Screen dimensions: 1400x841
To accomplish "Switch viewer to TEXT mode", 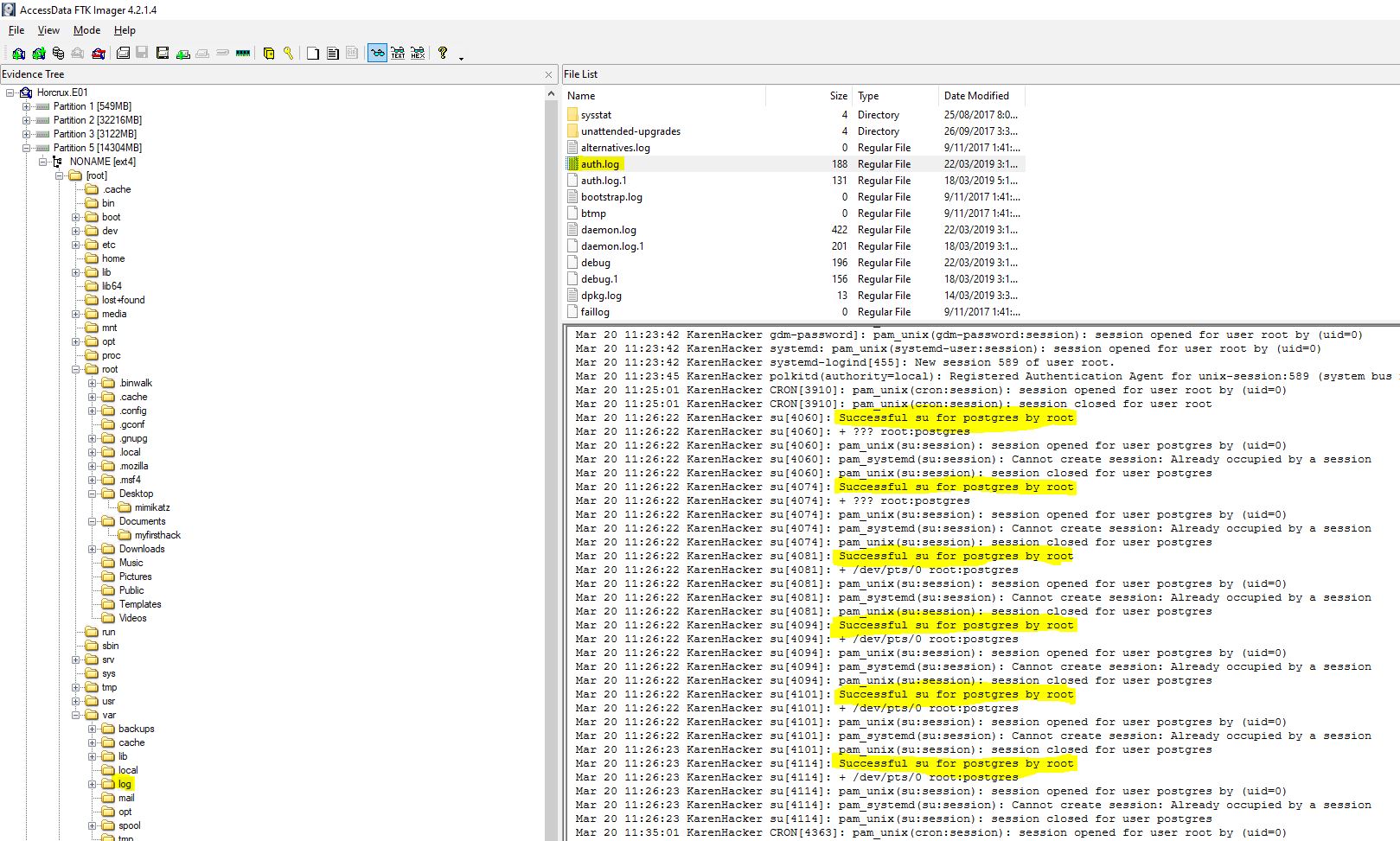I will pyautogui.click(x=398, y=54).
